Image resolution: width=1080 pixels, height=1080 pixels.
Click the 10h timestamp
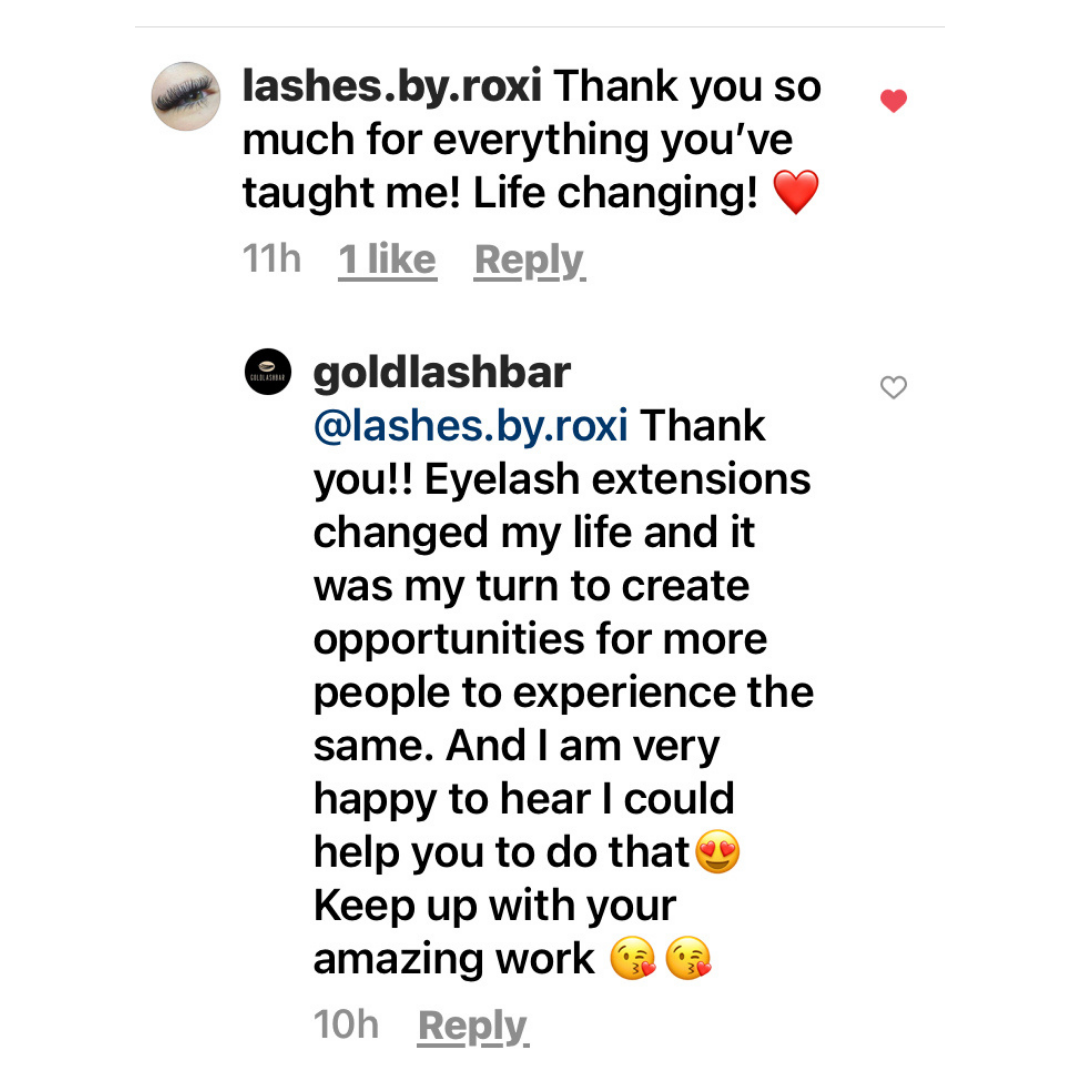(x=346, y=1026)
